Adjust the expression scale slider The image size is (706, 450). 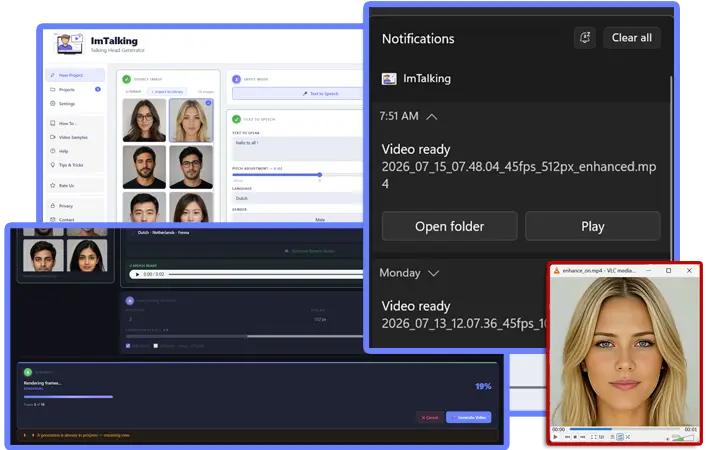coord(244,336)
